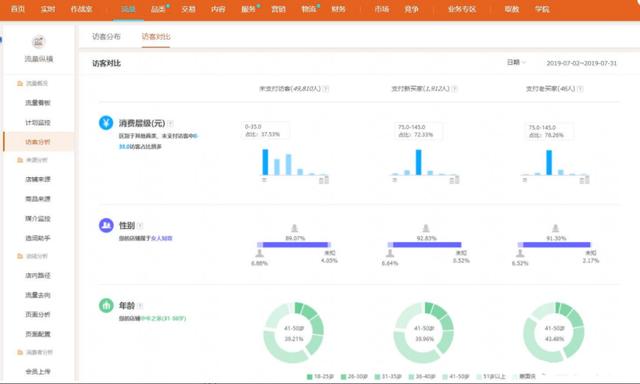Open the 首页 top menu
The height and width of the screenshot is (384, 640).
[x=18, y=9]
